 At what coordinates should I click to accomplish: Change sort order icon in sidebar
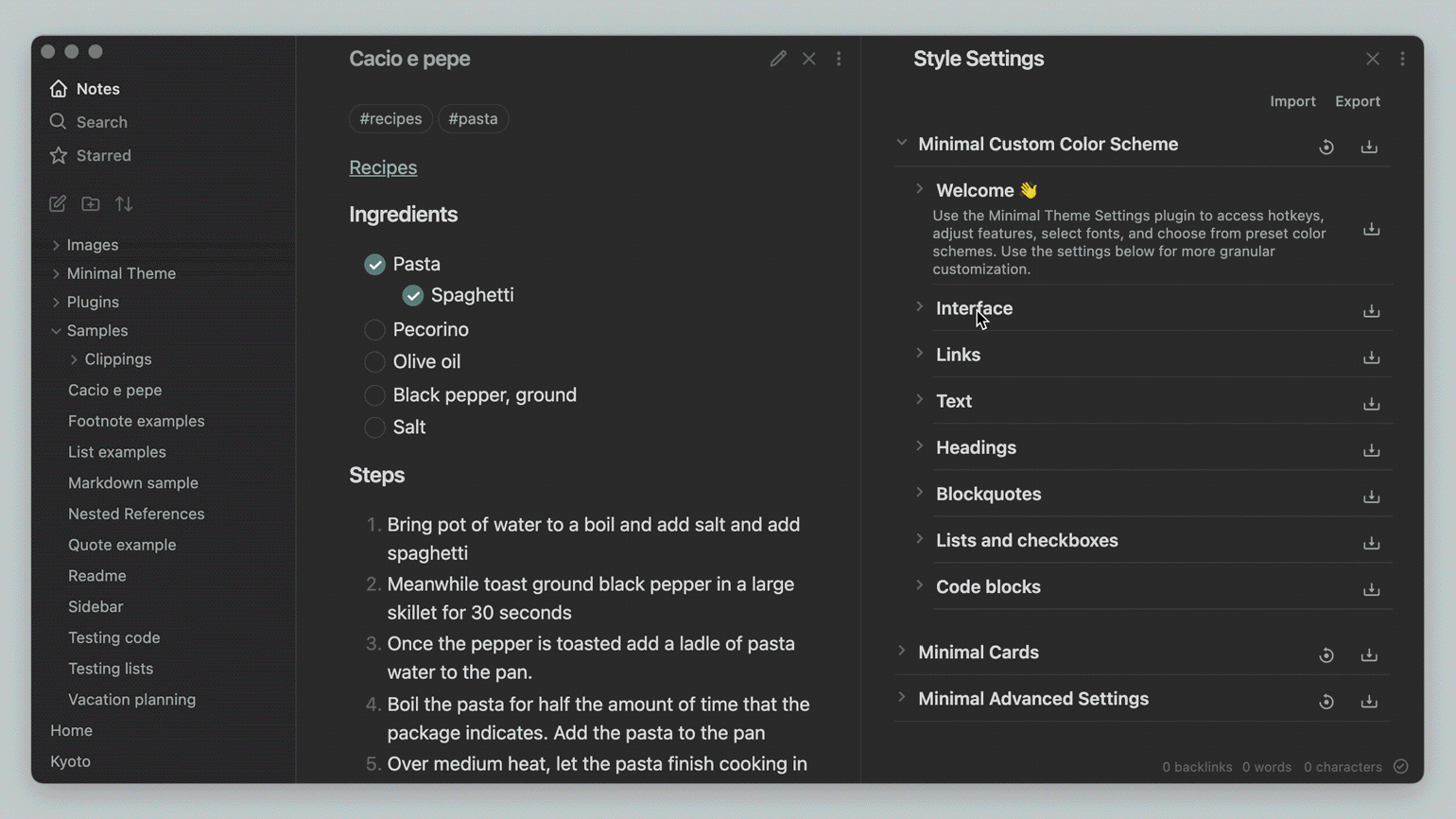[x=124, y=203]
